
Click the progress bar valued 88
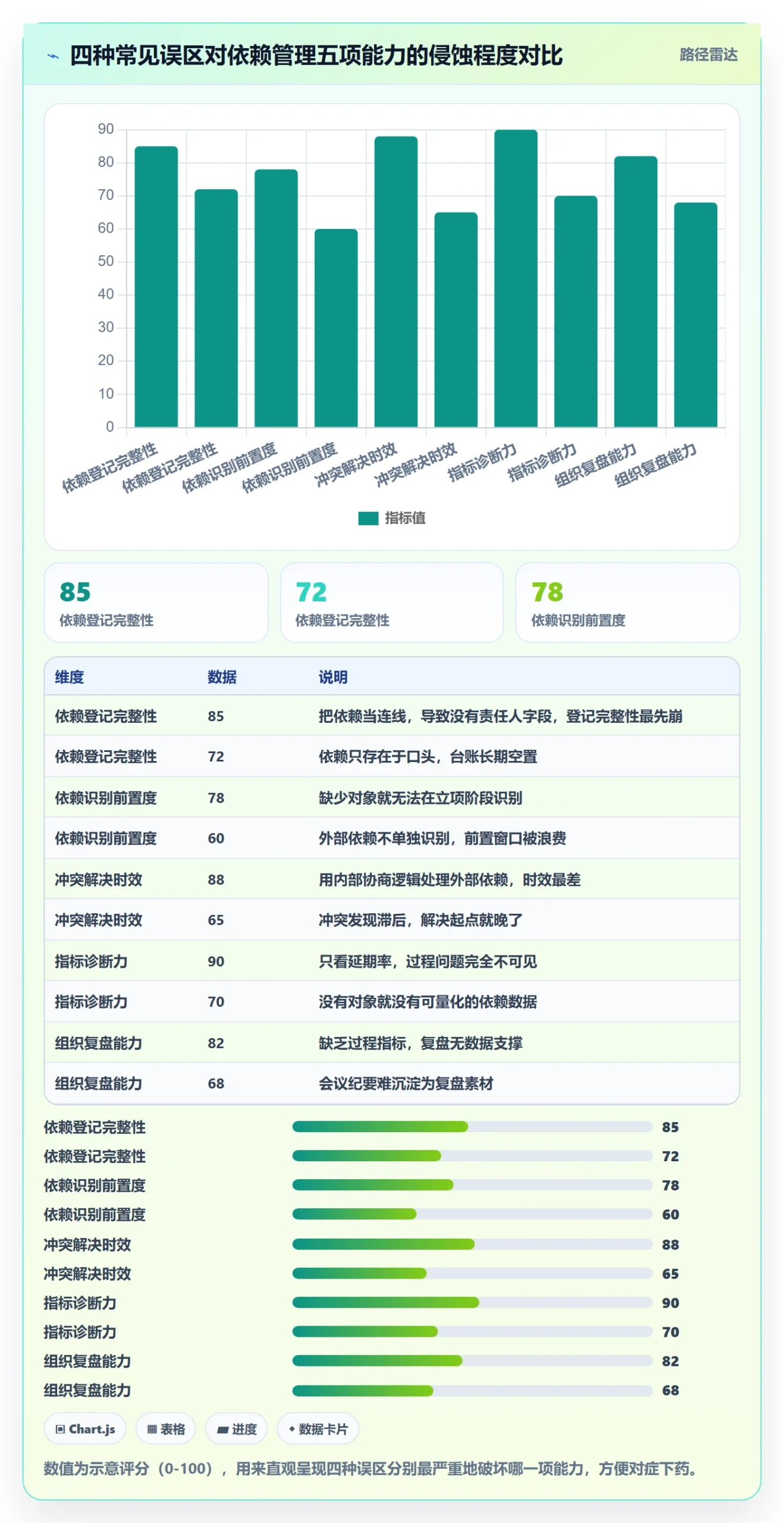click(472, 1244)
